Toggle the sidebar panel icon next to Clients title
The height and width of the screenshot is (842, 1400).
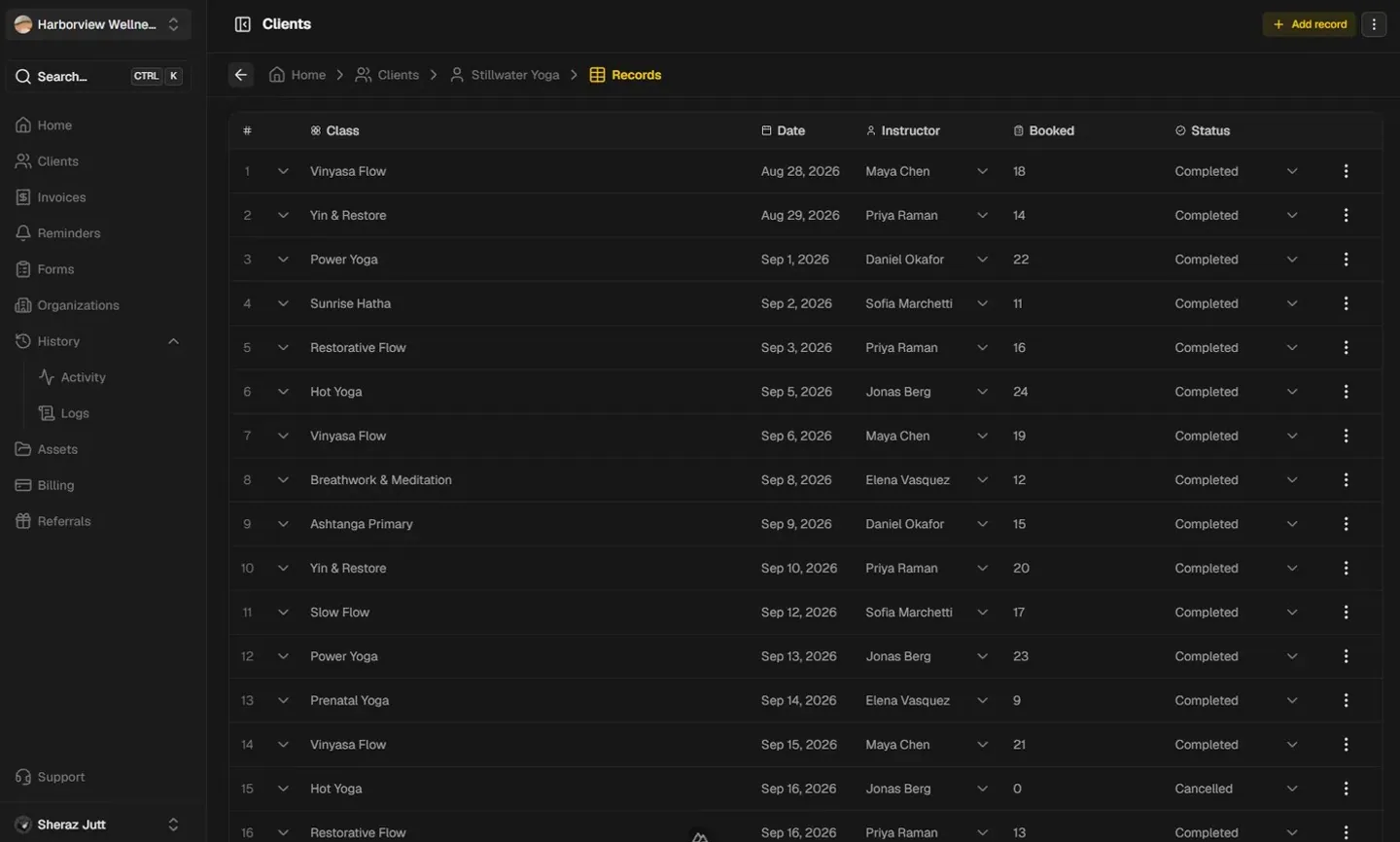pyautogui.click(x=243, y=24)
